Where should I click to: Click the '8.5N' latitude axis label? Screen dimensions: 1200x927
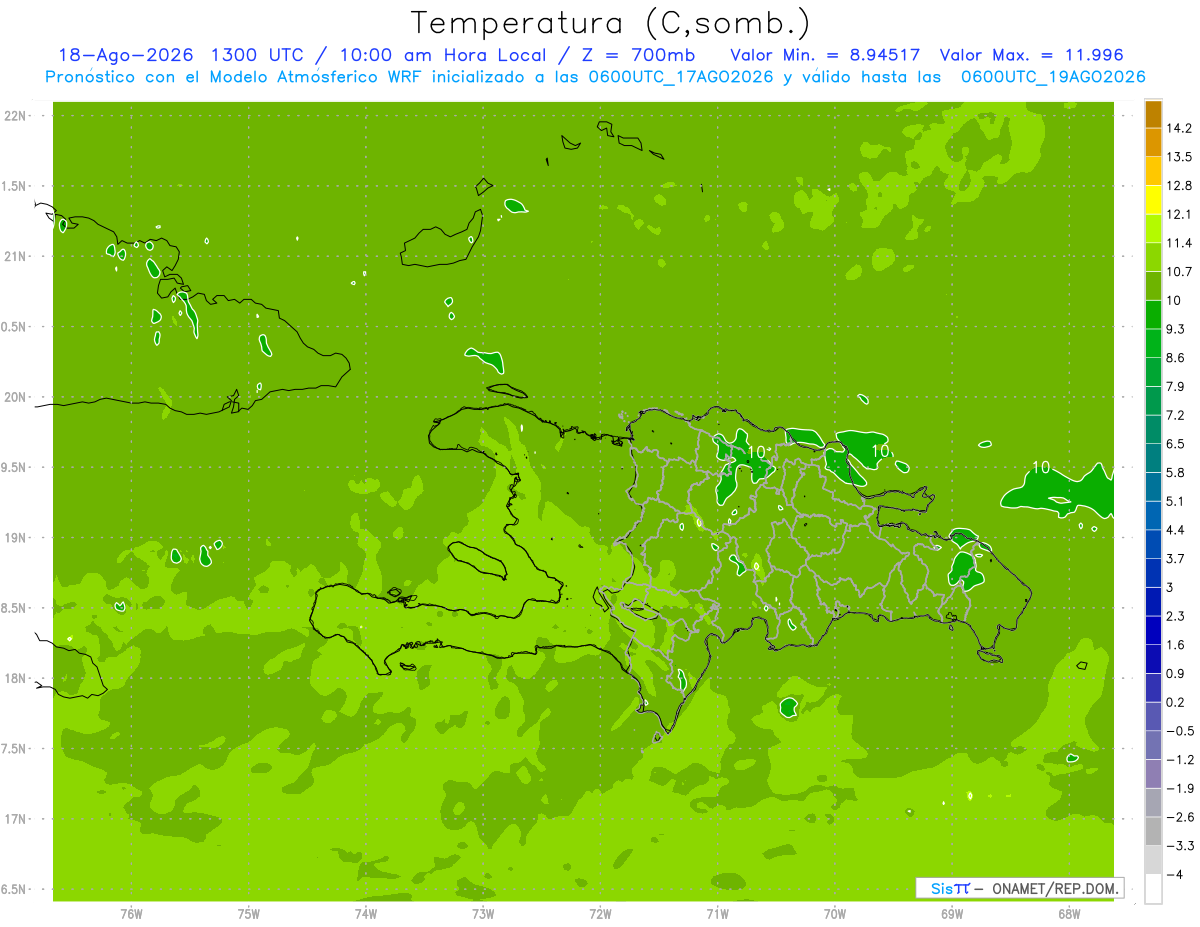(x=15, y=608)
